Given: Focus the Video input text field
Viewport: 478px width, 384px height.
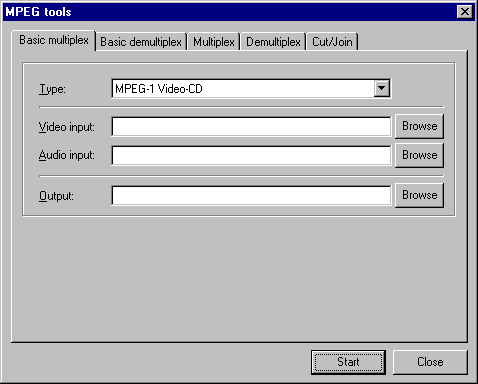Looking at the screenshot, I should 251,126.
